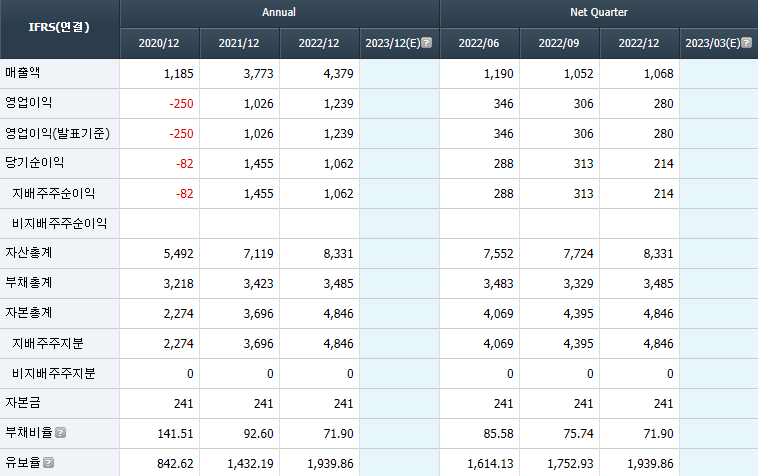Click quarterly 유보율 value 1,752.93
This screenshot has height=476, width=758.
click(x=570, y=463)
